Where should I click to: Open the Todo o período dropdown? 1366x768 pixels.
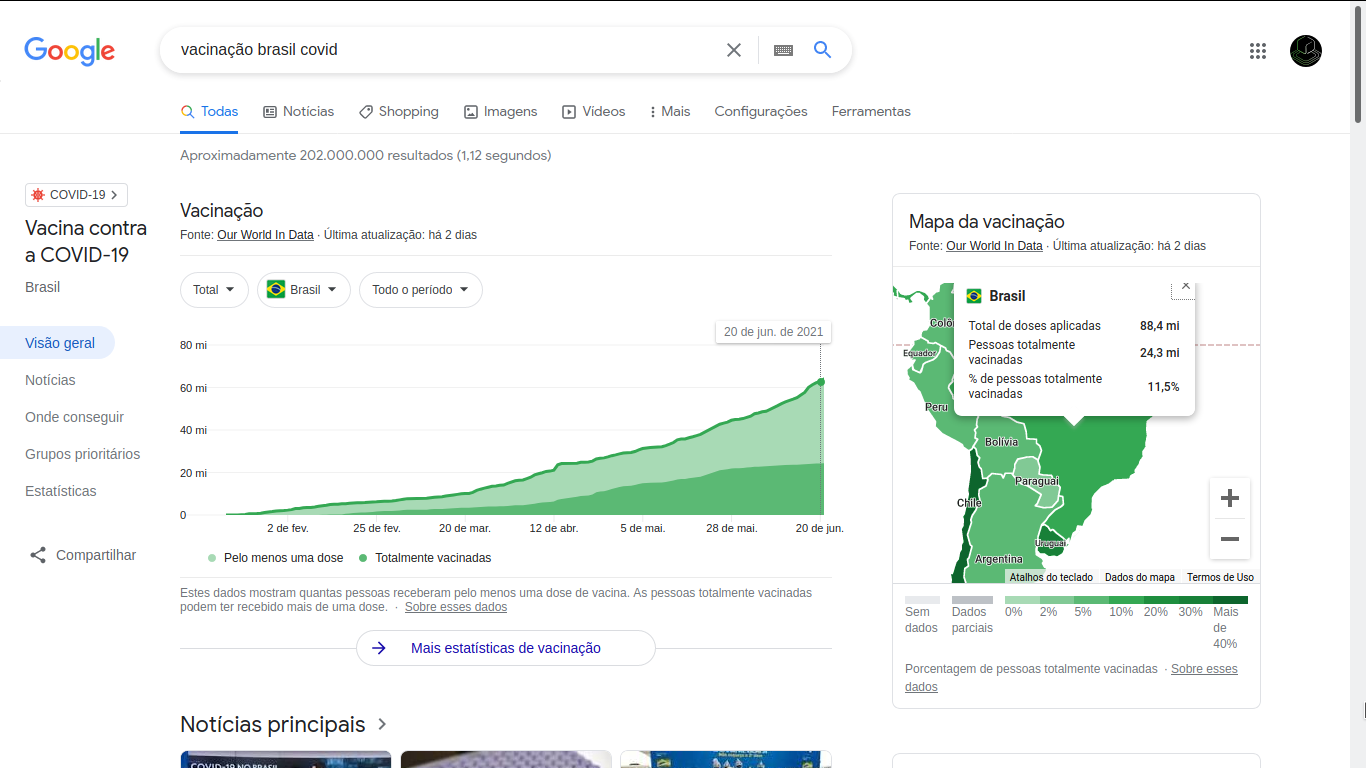pyautogui.click(x=421, y=290)
